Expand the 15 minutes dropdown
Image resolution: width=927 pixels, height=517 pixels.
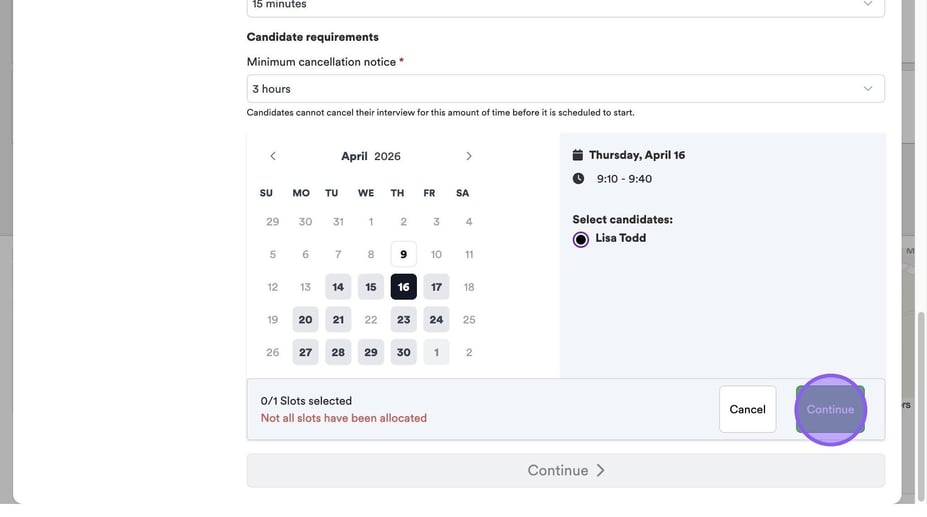[x=565, y=6]
